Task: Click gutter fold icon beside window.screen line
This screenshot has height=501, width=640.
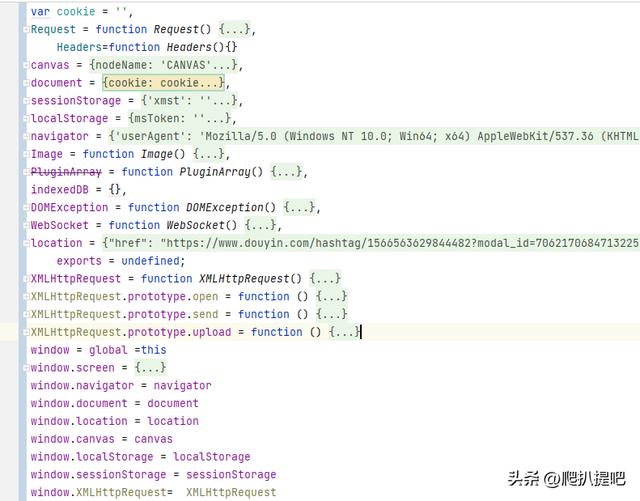Action: [x=25, y=368]
